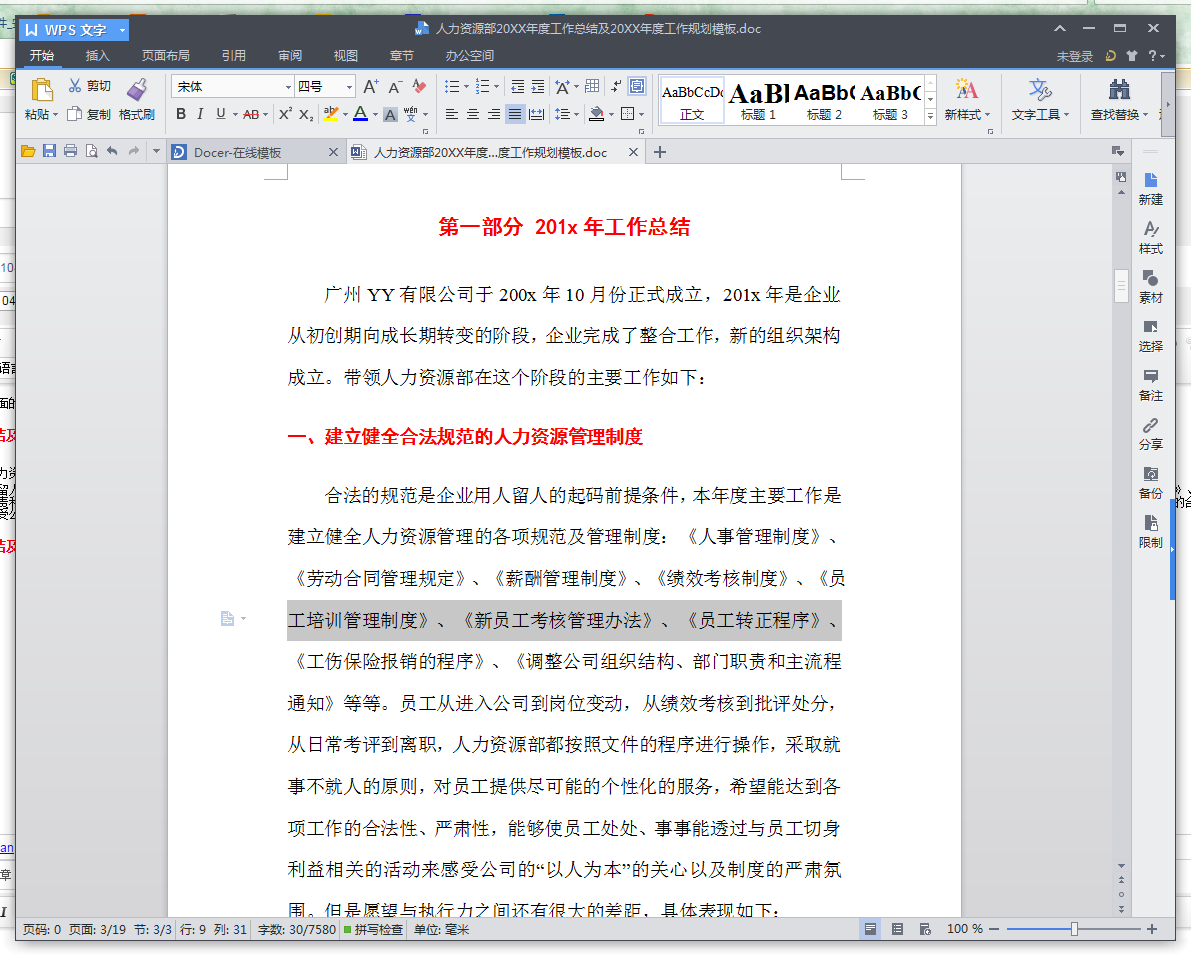The image size is (1191, 956).
Task: Click the clear formatting eraser icon
Action: [x=420, y=87]
